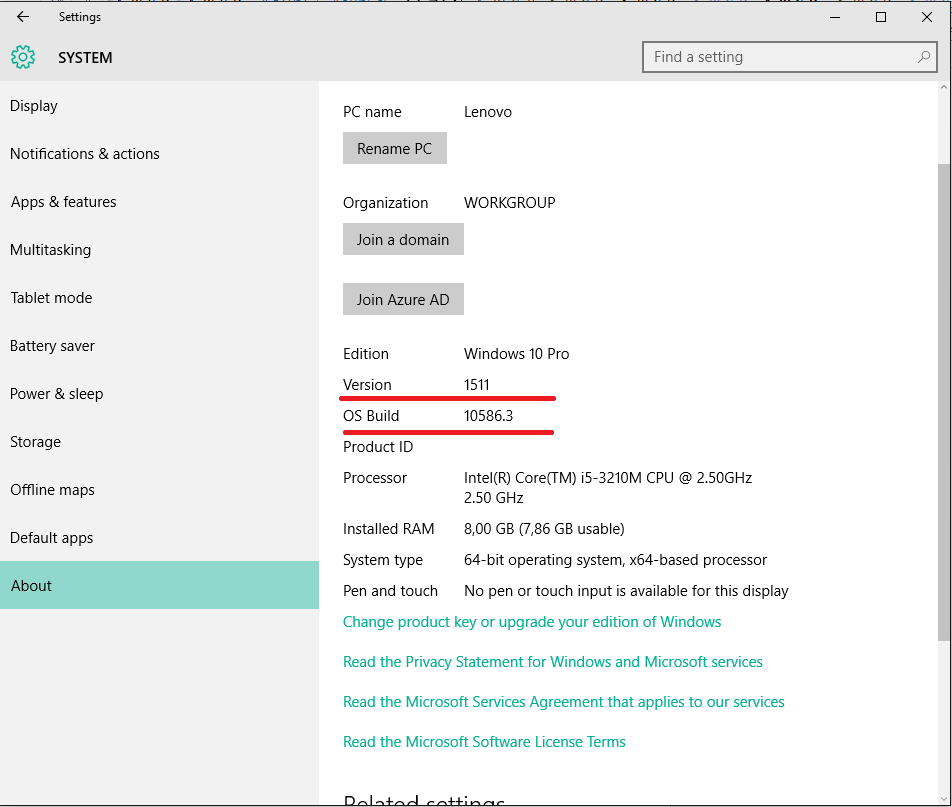
Task: Click the Windows 10 Pro edition value
Action: tap(517, 354)
